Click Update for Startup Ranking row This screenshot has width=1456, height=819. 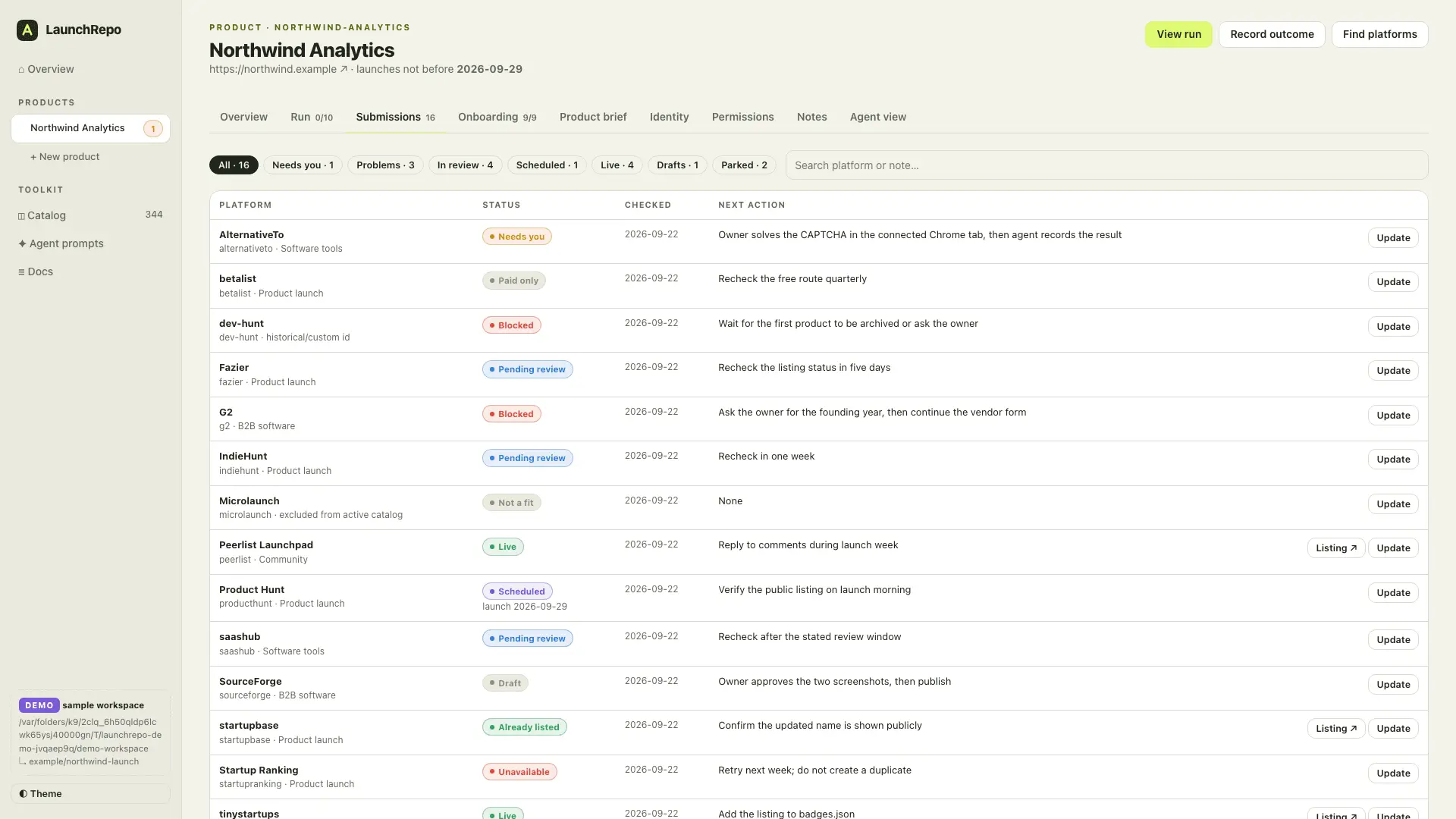click(x=1393, y=773)
